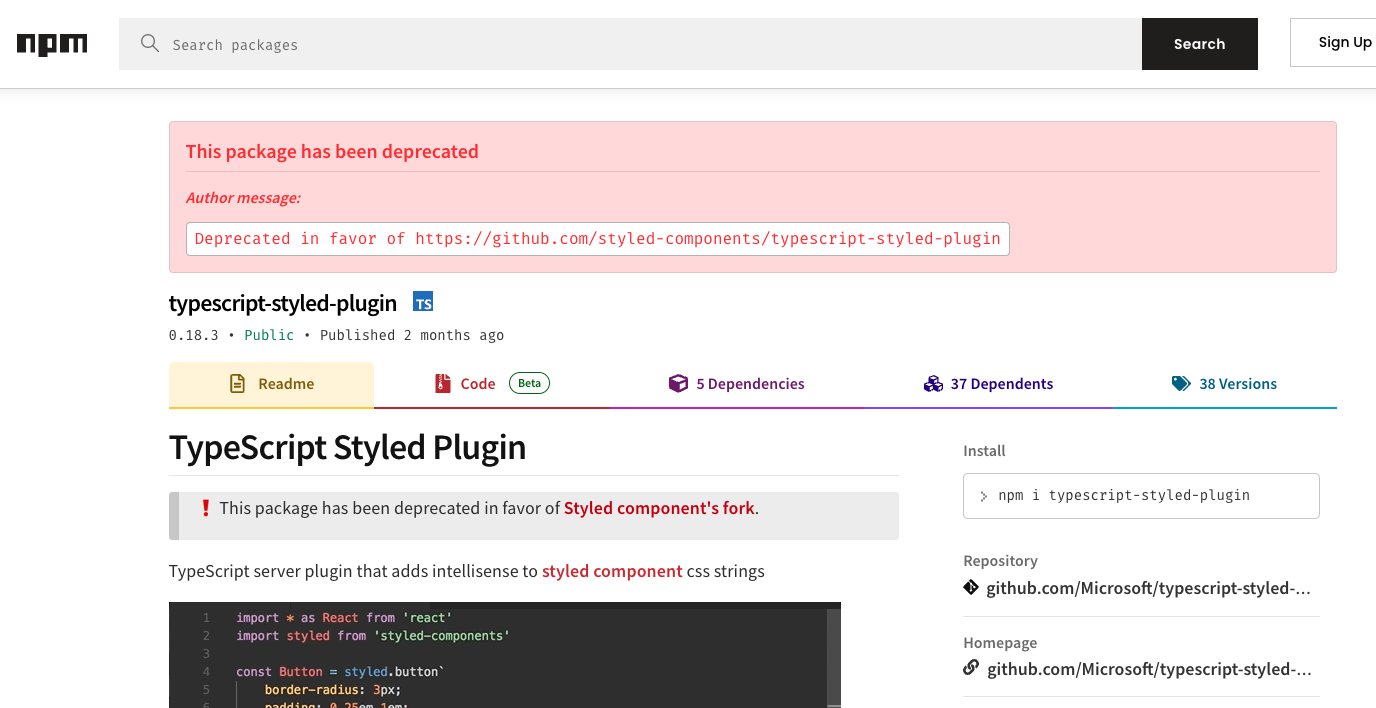Click the Public label

[269, 335]
